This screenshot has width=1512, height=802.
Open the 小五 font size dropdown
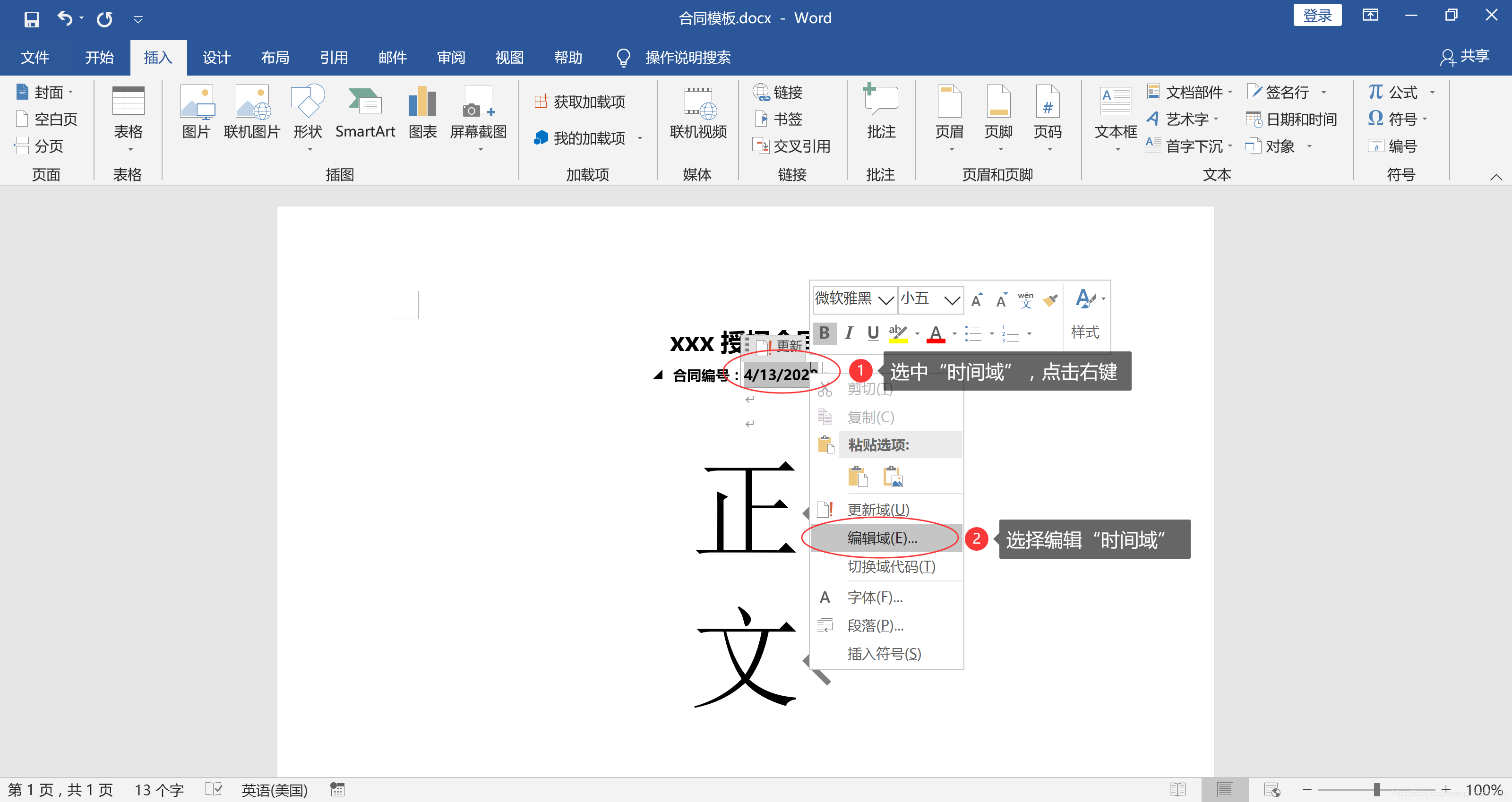click(952, 300)
